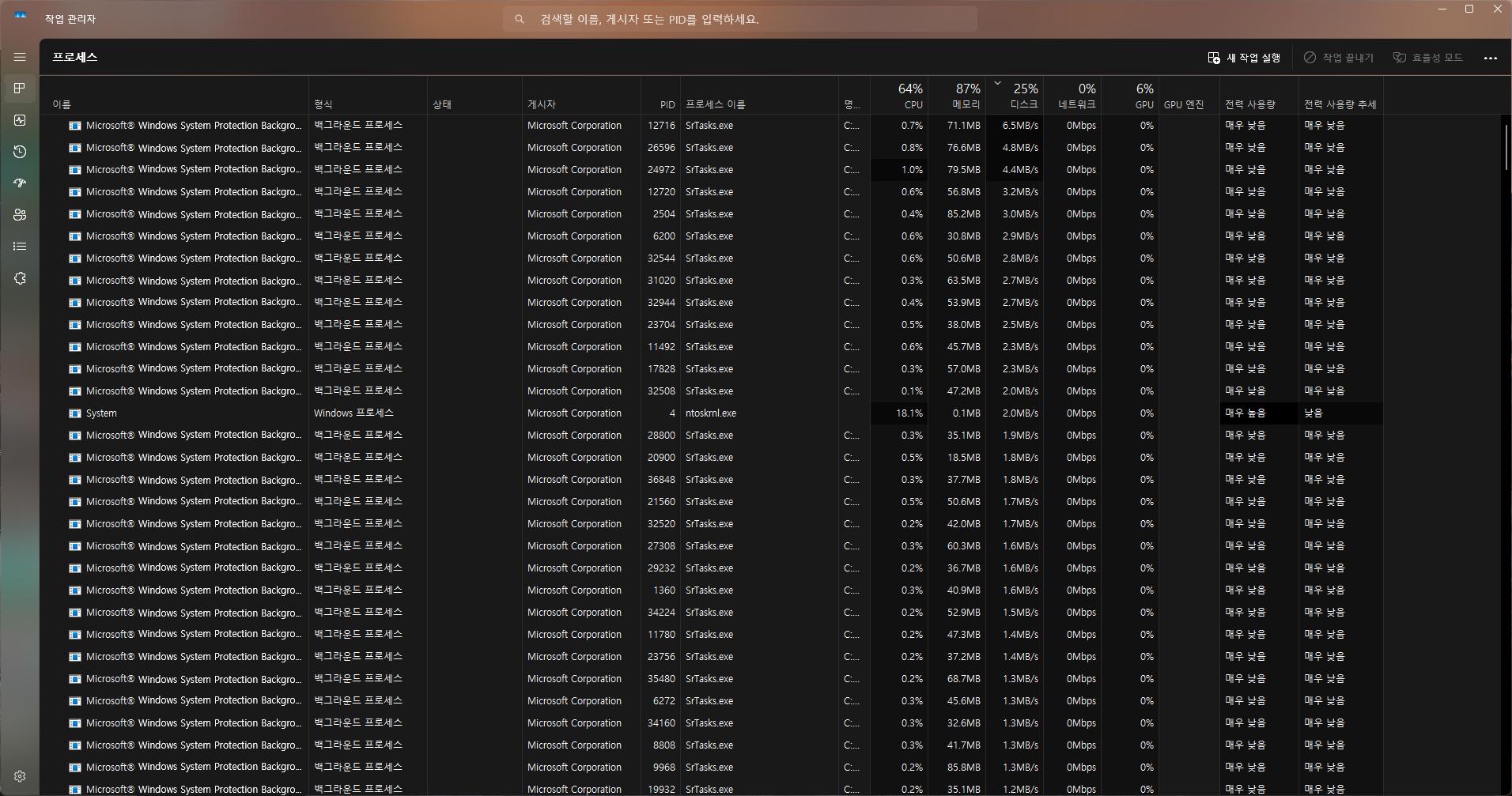Viewport: 1512px width, 796px height.
Task: Open the Services puzzle icon in sidebar
Action: point(20,278)
